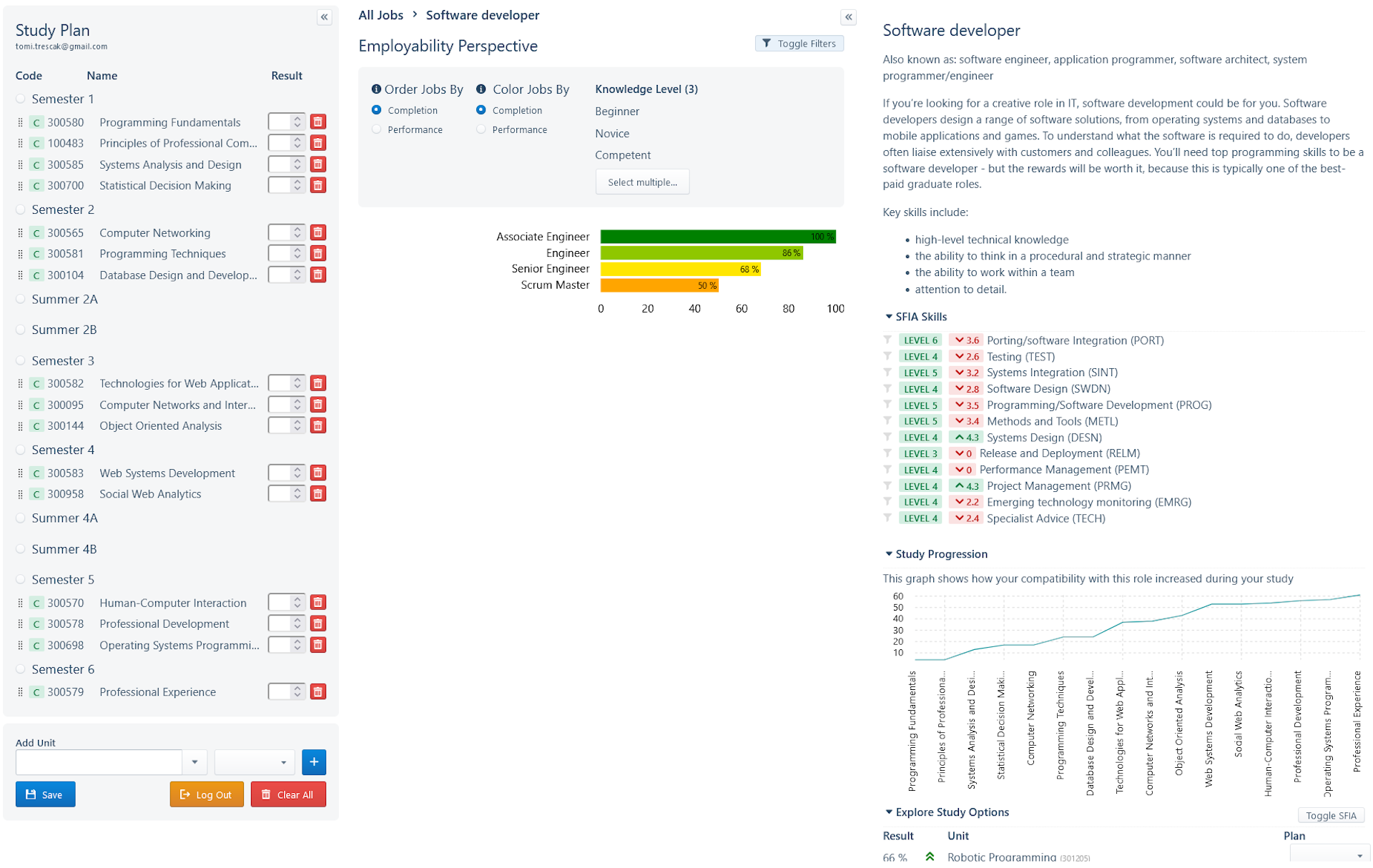
Task: Remove Professional Experience unit via trash icon
Action: (x=318, y=692)
